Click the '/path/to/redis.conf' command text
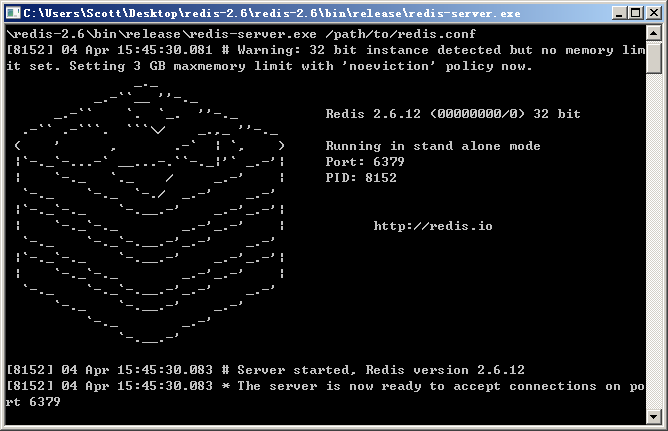The width and height of the screenshot is (668, 431). [400, 34]
